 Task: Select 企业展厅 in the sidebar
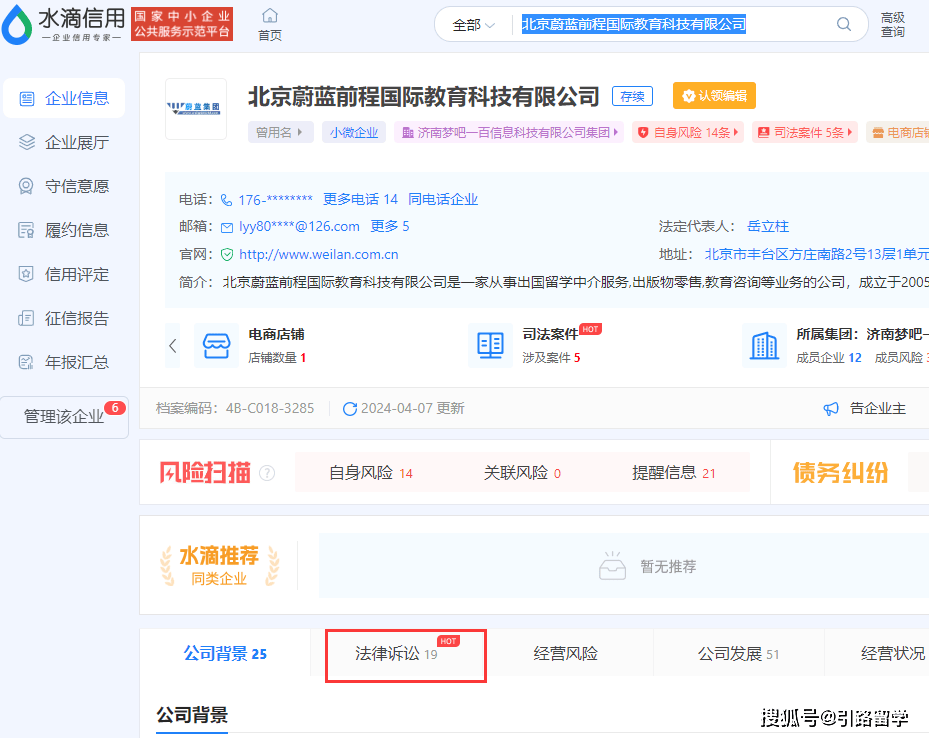64,142
